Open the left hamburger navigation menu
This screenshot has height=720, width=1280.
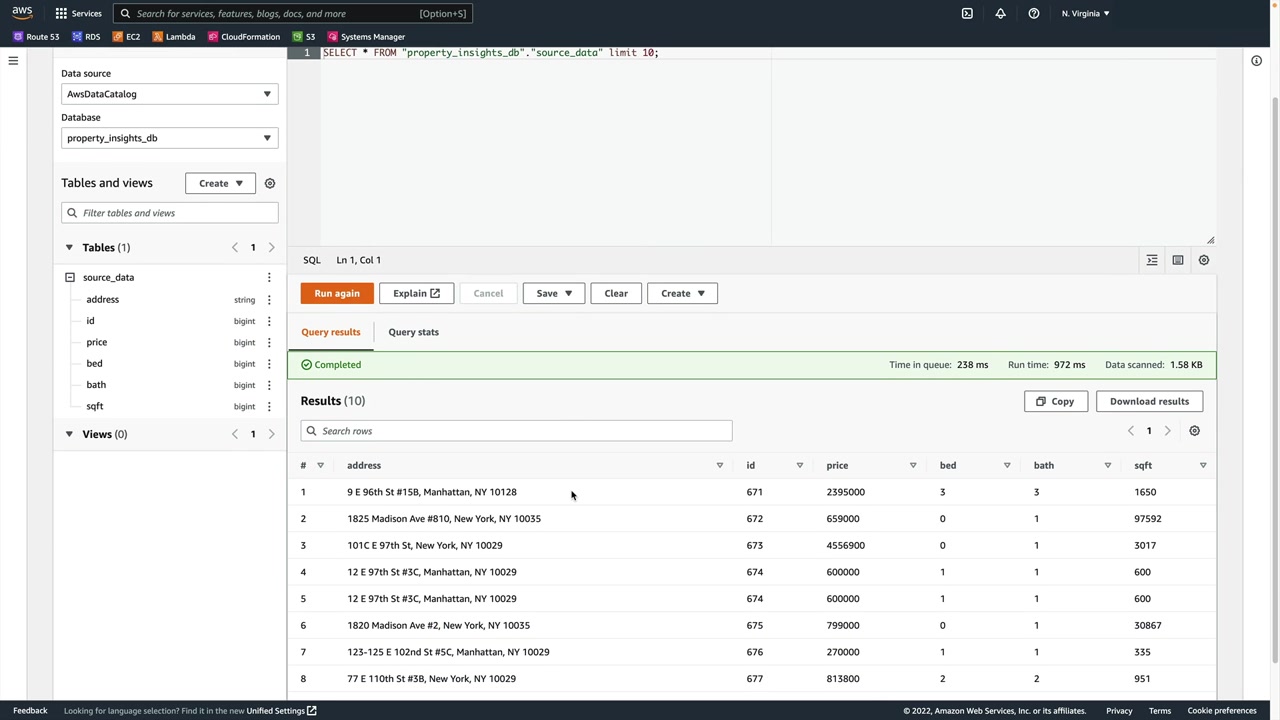click(x=13, y=61)
